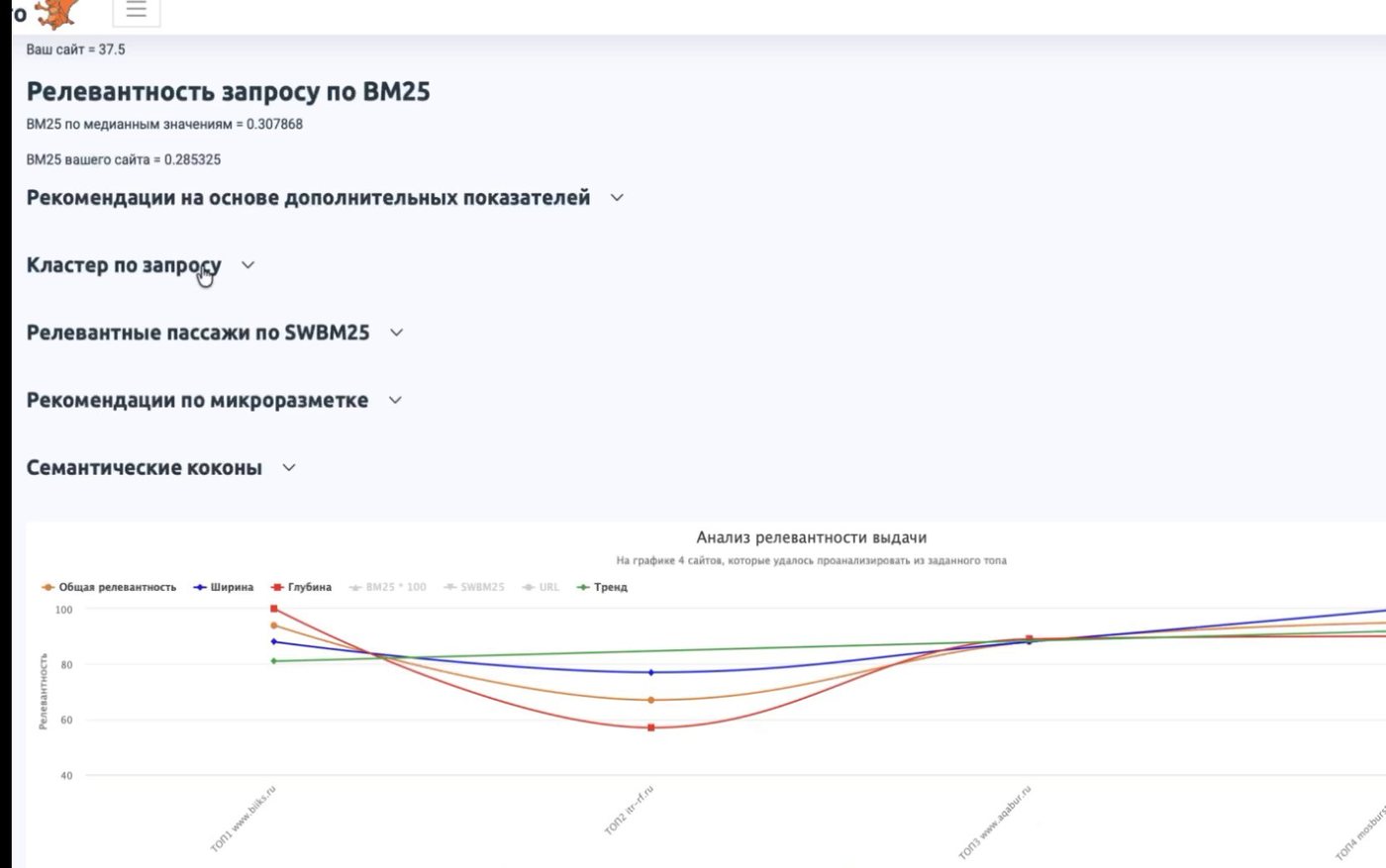The height and width of the screenshot is (868, 1386).
Task: Click the blue Ширина point at ТОП2
Action: coord(651,672)
